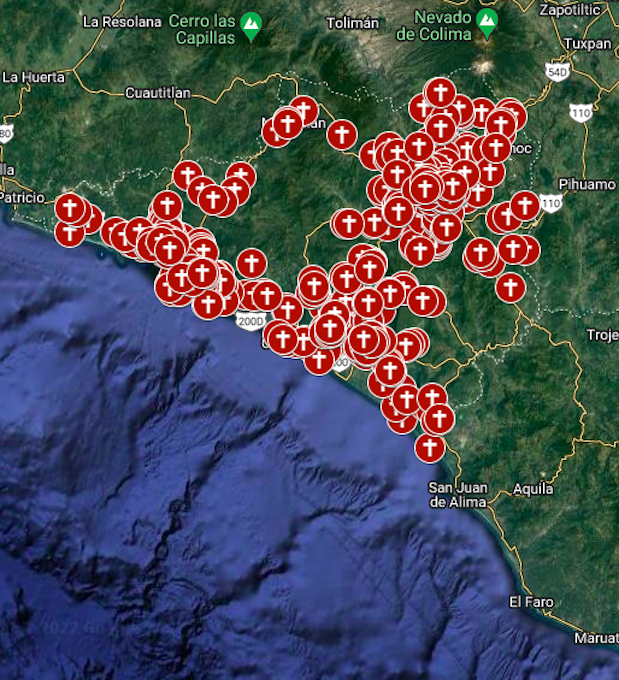This screenshot has height=680, width=619.
Task: Click the La Huerta town label
Action: 33,76
